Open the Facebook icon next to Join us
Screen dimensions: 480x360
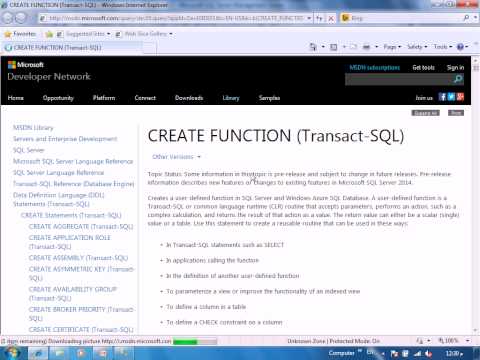(x=442, y=97)
